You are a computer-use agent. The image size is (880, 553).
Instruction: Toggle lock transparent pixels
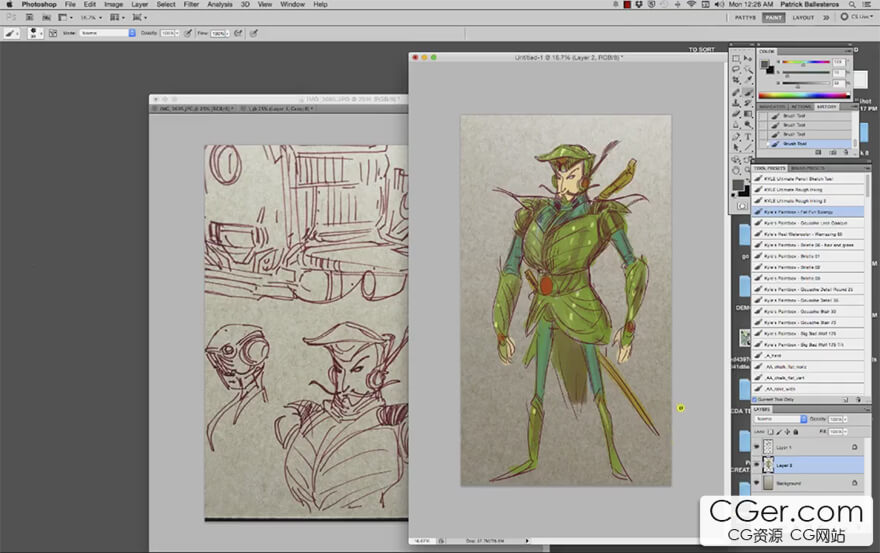coord(771,432)
